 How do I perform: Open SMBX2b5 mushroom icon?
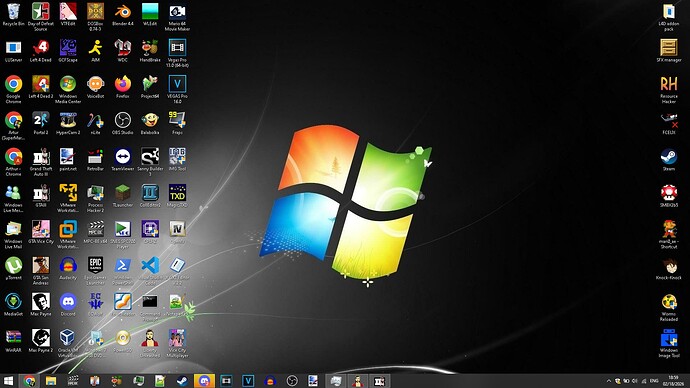(669, 196)
